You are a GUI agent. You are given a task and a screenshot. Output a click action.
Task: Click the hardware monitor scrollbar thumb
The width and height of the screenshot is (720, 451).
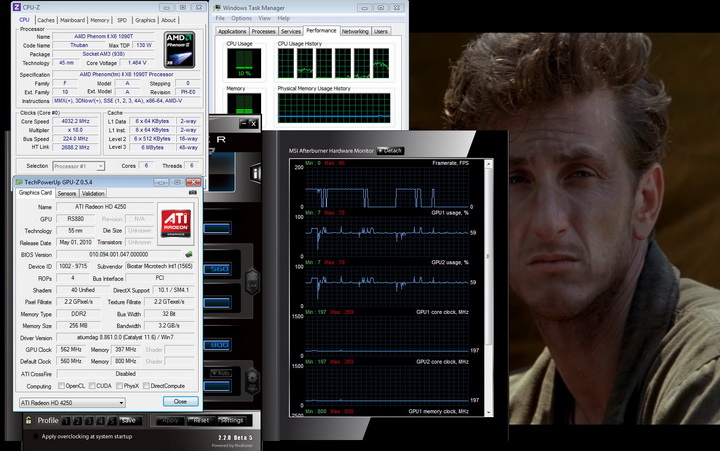[489, 256]
